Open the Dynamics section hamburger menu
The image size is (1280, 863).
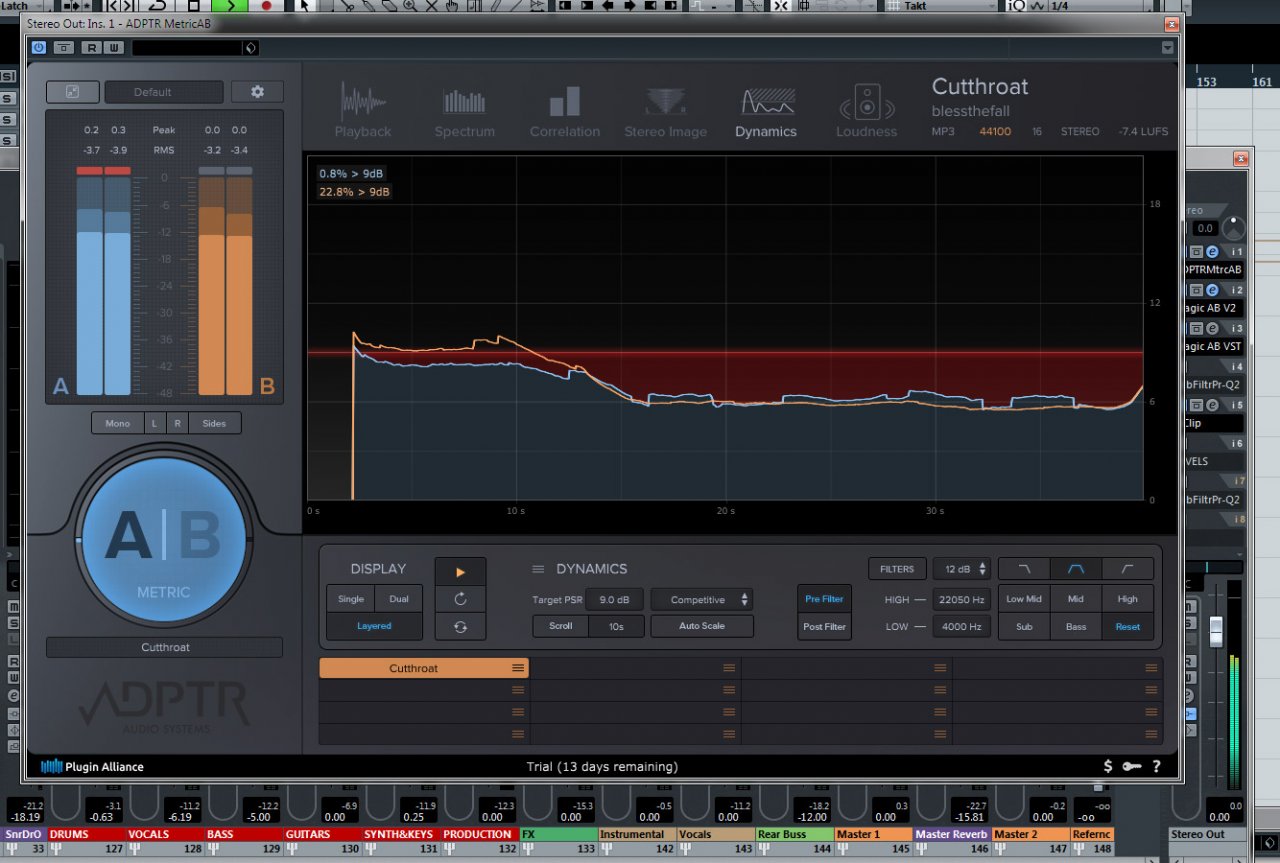coord(538,569)
